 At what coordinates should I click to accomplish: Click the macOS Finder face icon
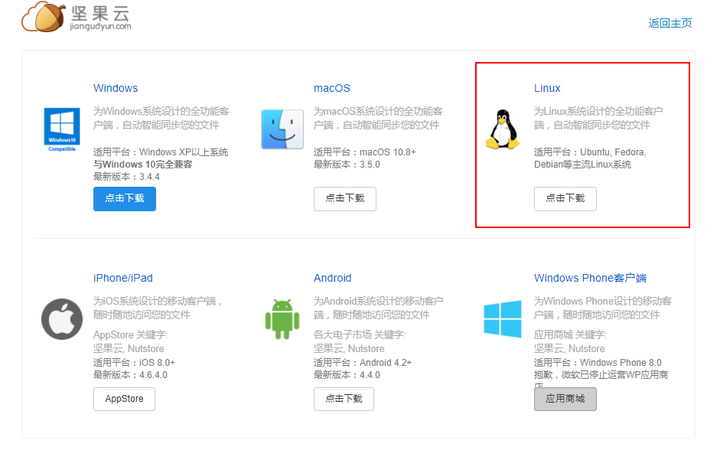(x=282, y=129)
